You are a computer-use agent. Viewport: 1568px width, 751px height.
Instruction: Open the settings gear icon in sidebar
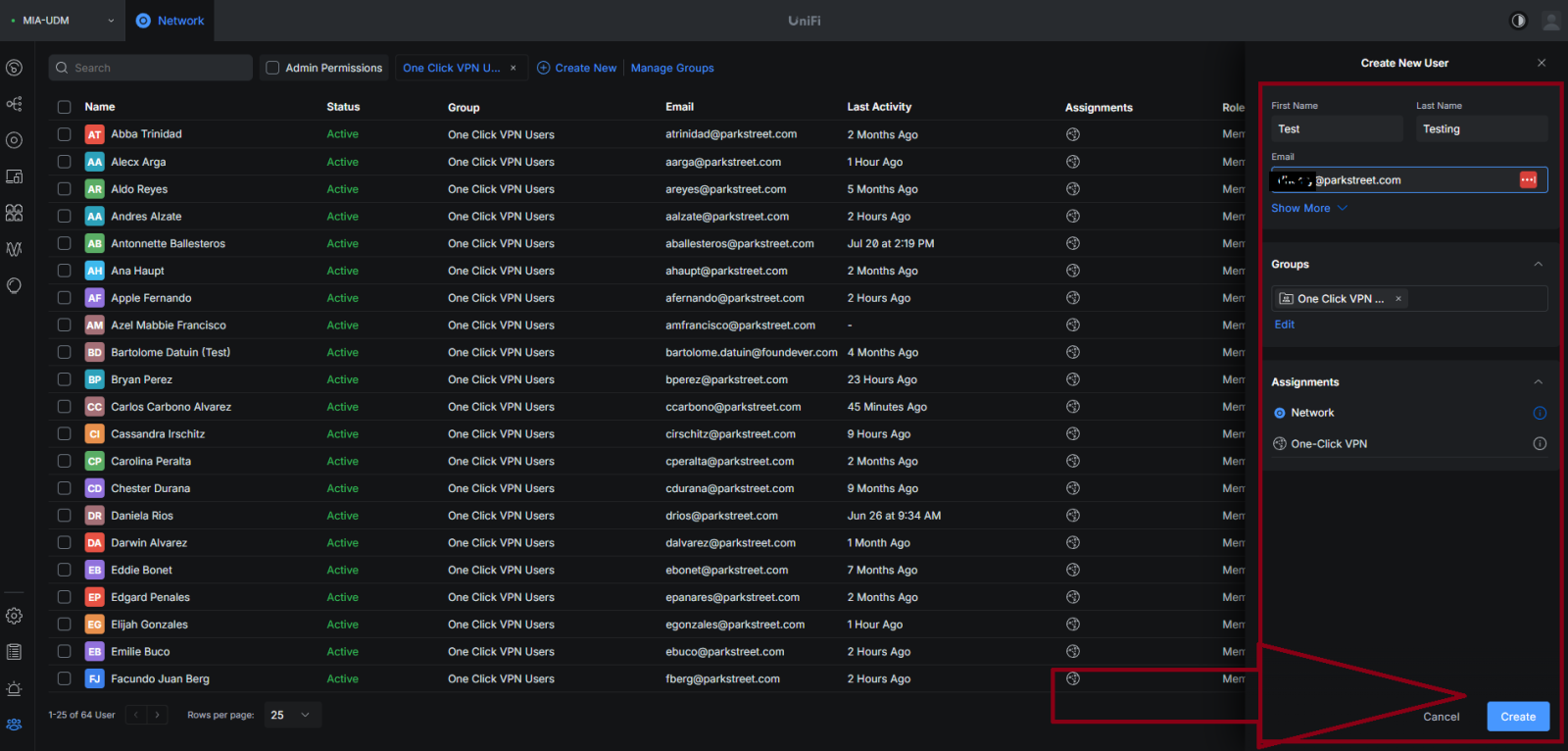point(14,616)
